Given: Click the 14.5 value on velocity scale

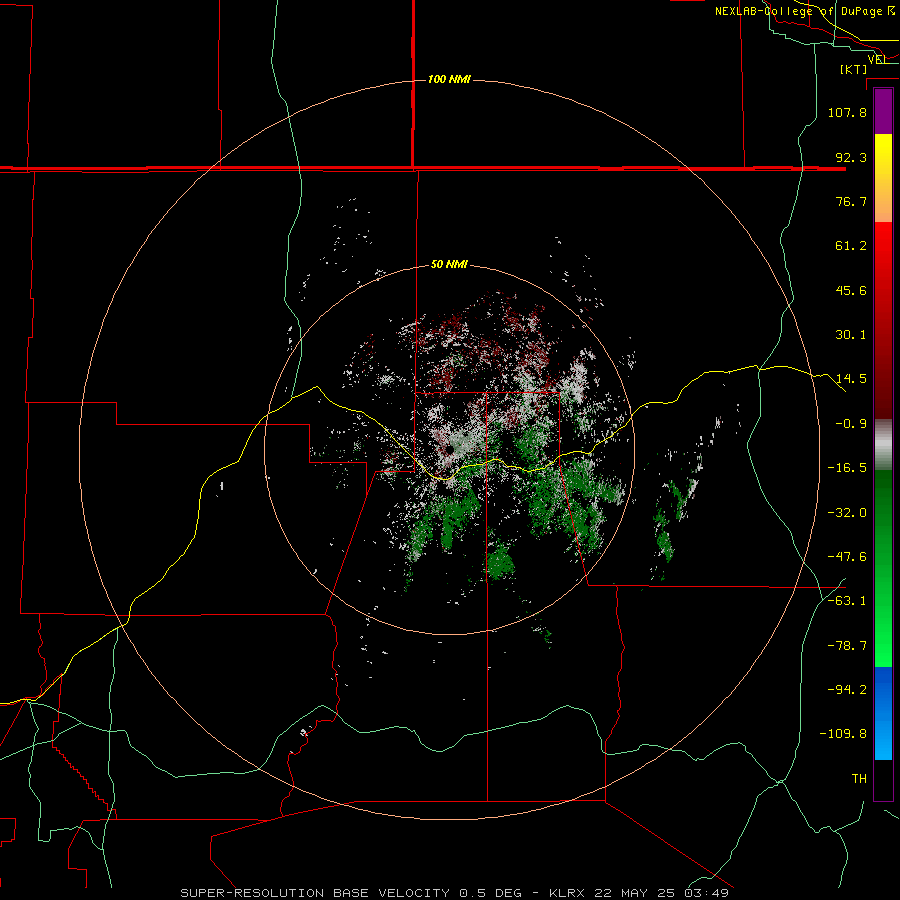Looking at the screenshot, I should coord(851,379).
